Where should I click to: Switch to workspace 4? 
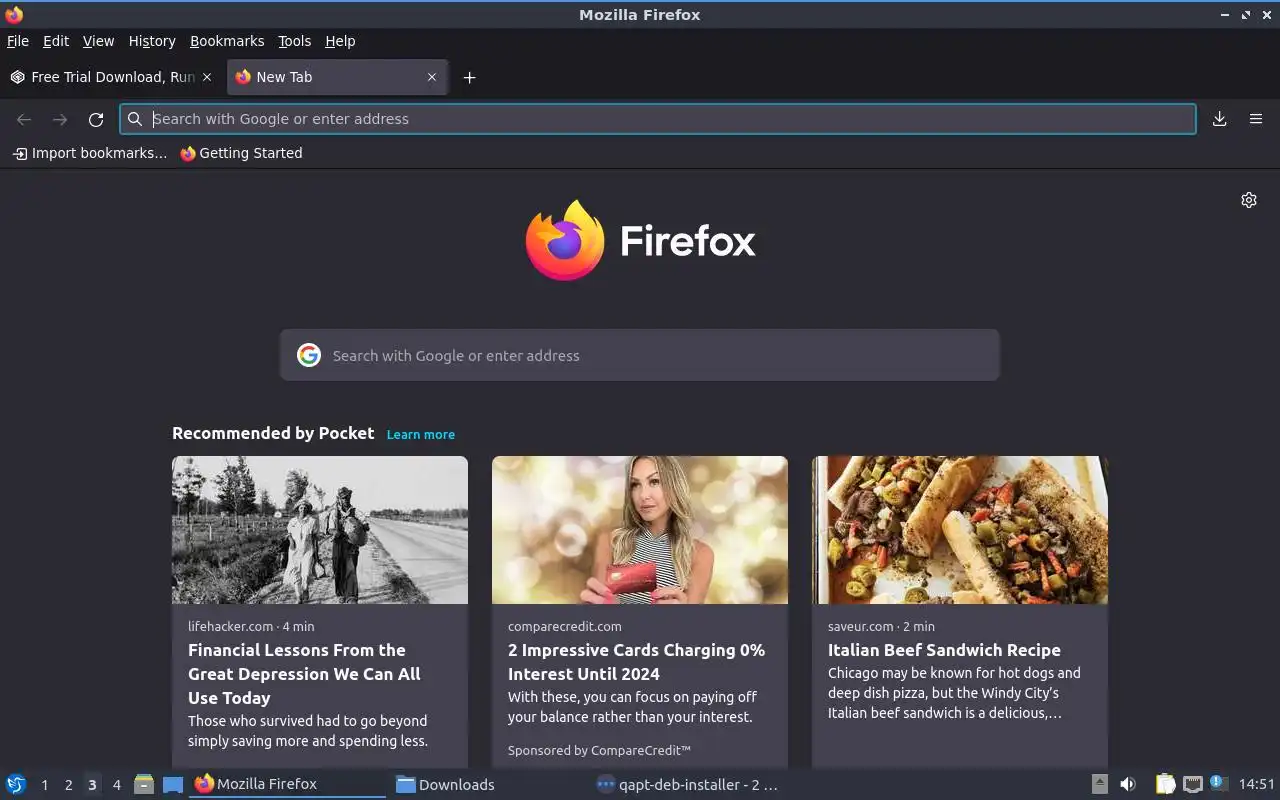click(x=116, y=785)
